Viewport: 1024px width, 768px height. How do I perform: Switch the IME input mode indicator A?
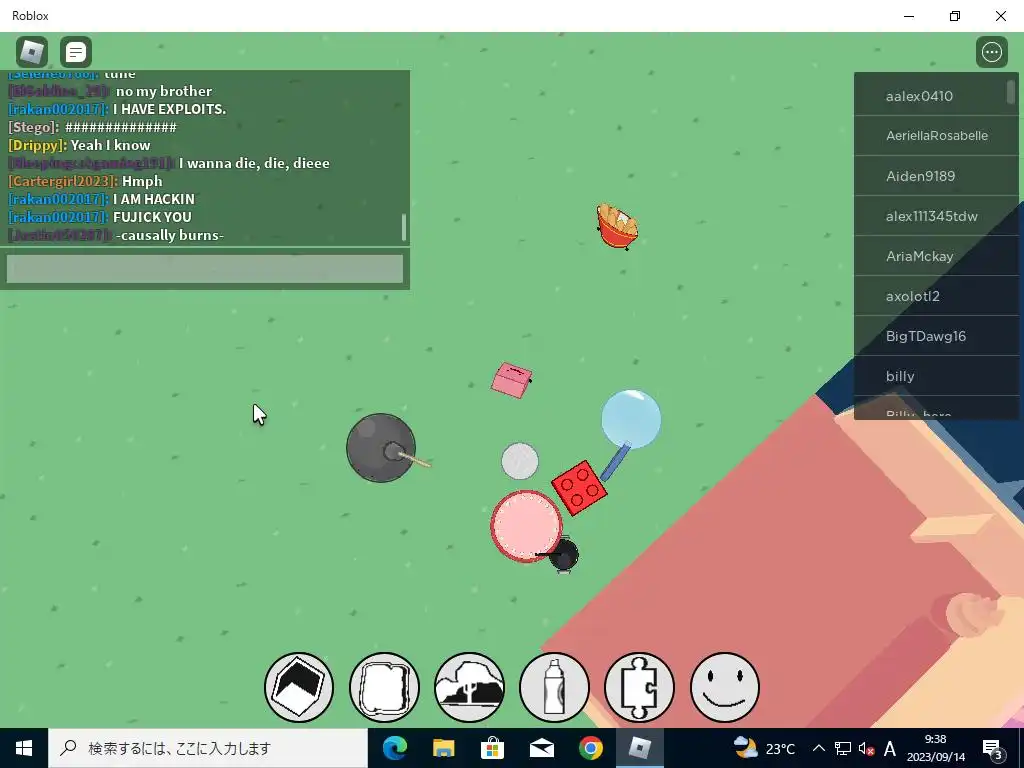pyautogui.click(x=889, y=748)
